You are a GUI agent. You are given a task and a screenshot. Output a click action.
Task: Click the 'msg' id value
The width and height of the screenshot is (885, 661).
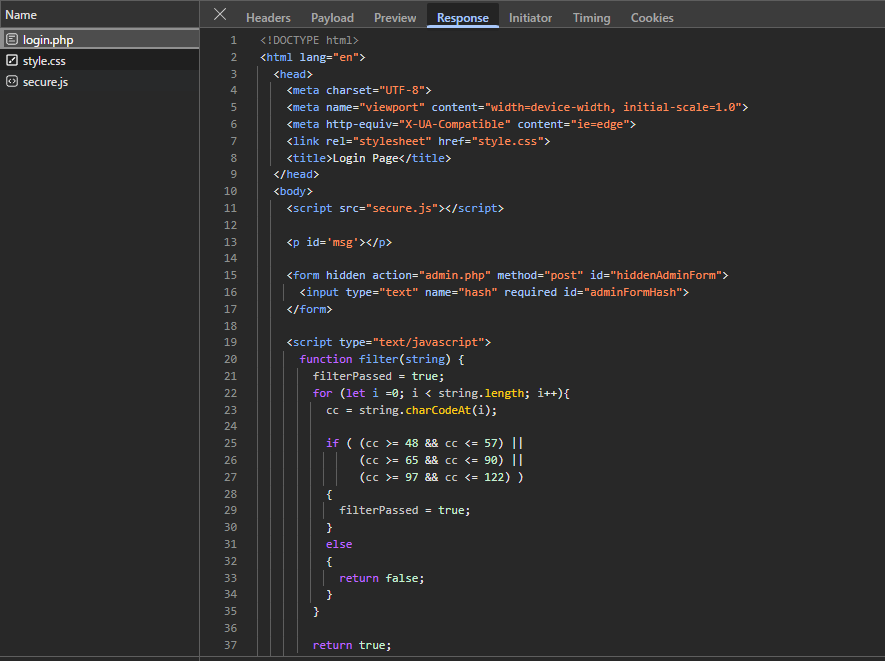[343, 242]
